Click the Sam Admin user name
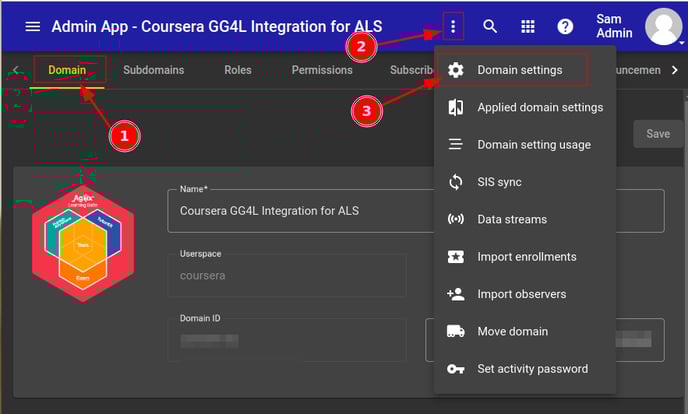 click(x=614, y=26)
